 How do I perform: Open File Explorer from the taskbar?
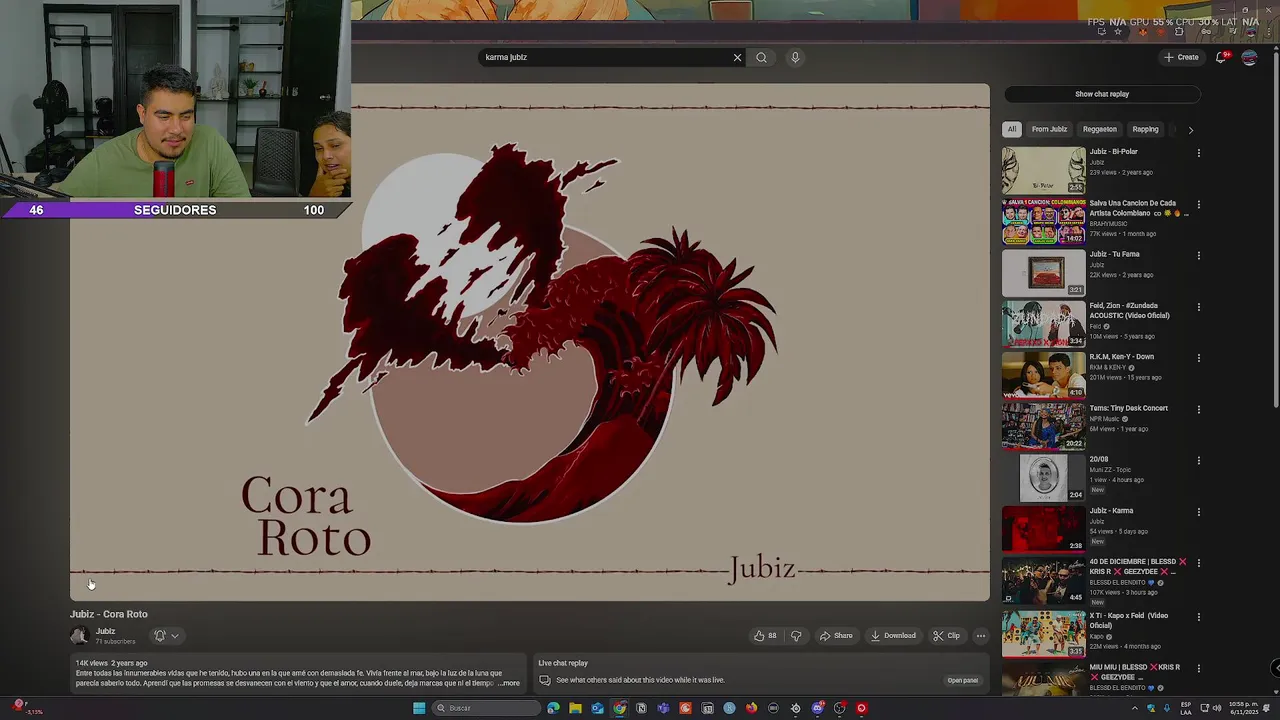575,708
